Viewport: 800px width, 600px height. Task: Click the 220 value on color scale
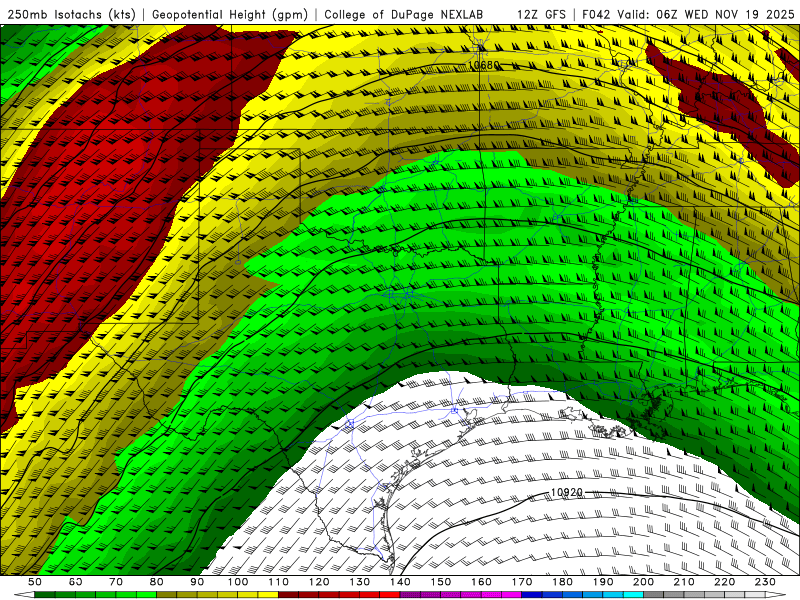click(725, 582)
